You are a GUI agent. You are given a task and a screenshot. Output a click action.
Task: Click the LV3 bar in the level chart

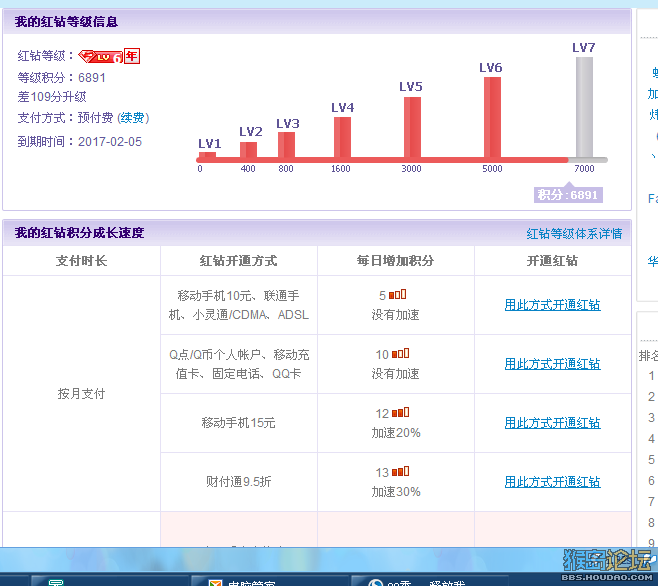[x=286, y=145]
